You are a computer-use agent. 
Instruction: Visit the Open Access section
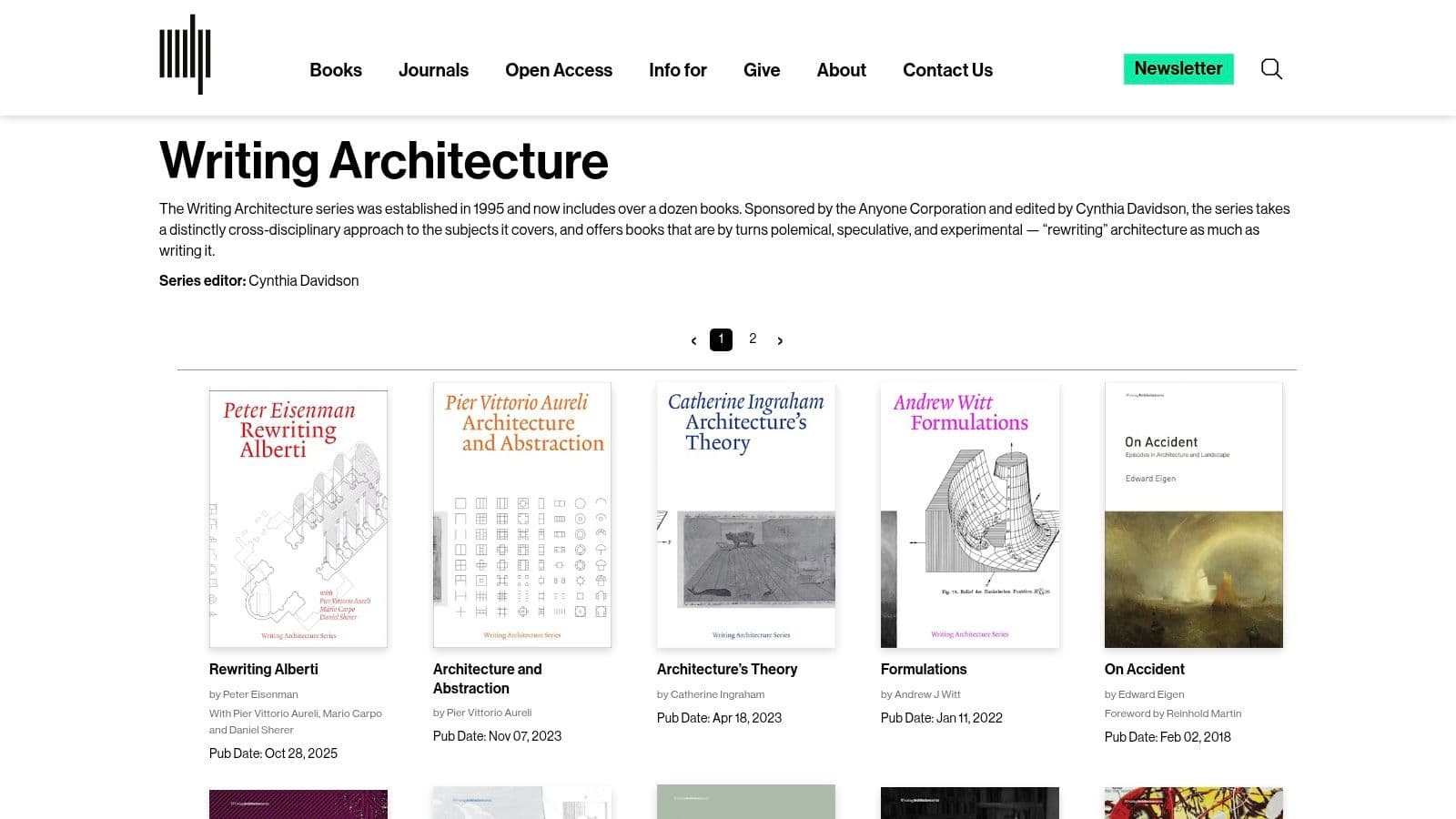[x=559, y=69]
